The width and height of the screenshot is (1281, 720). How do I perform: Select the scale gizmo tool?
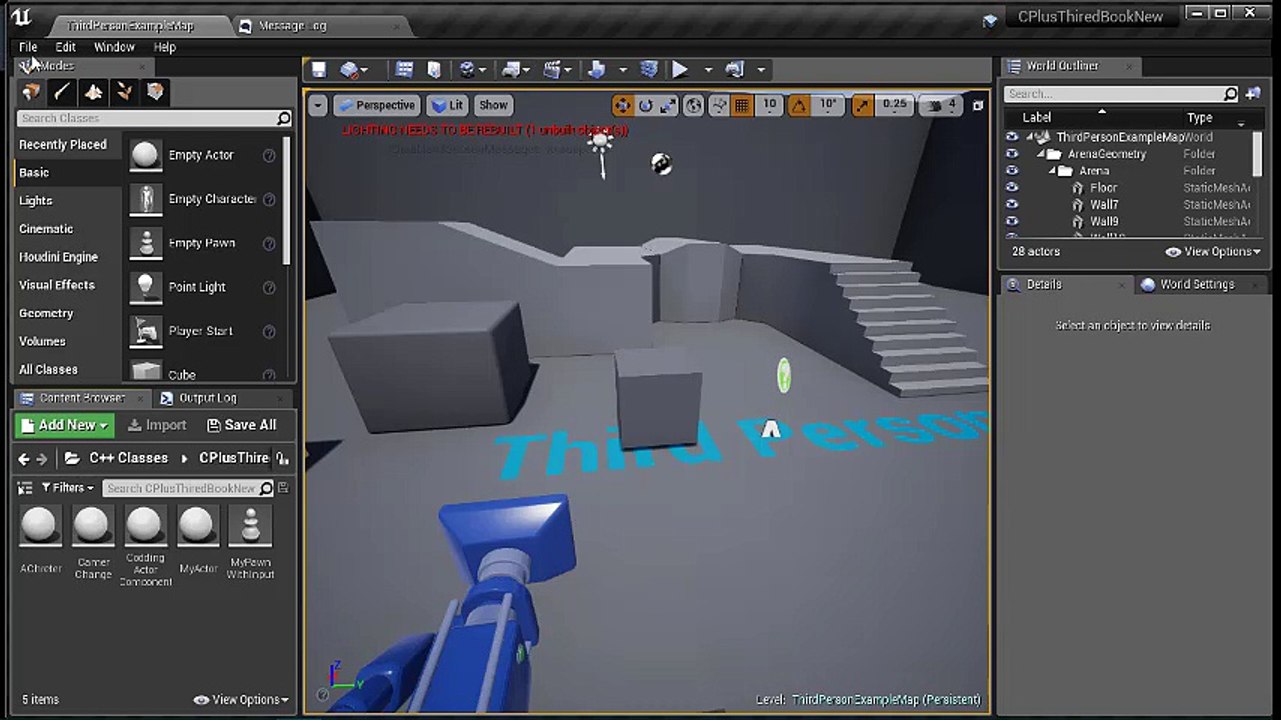(668, 105)
